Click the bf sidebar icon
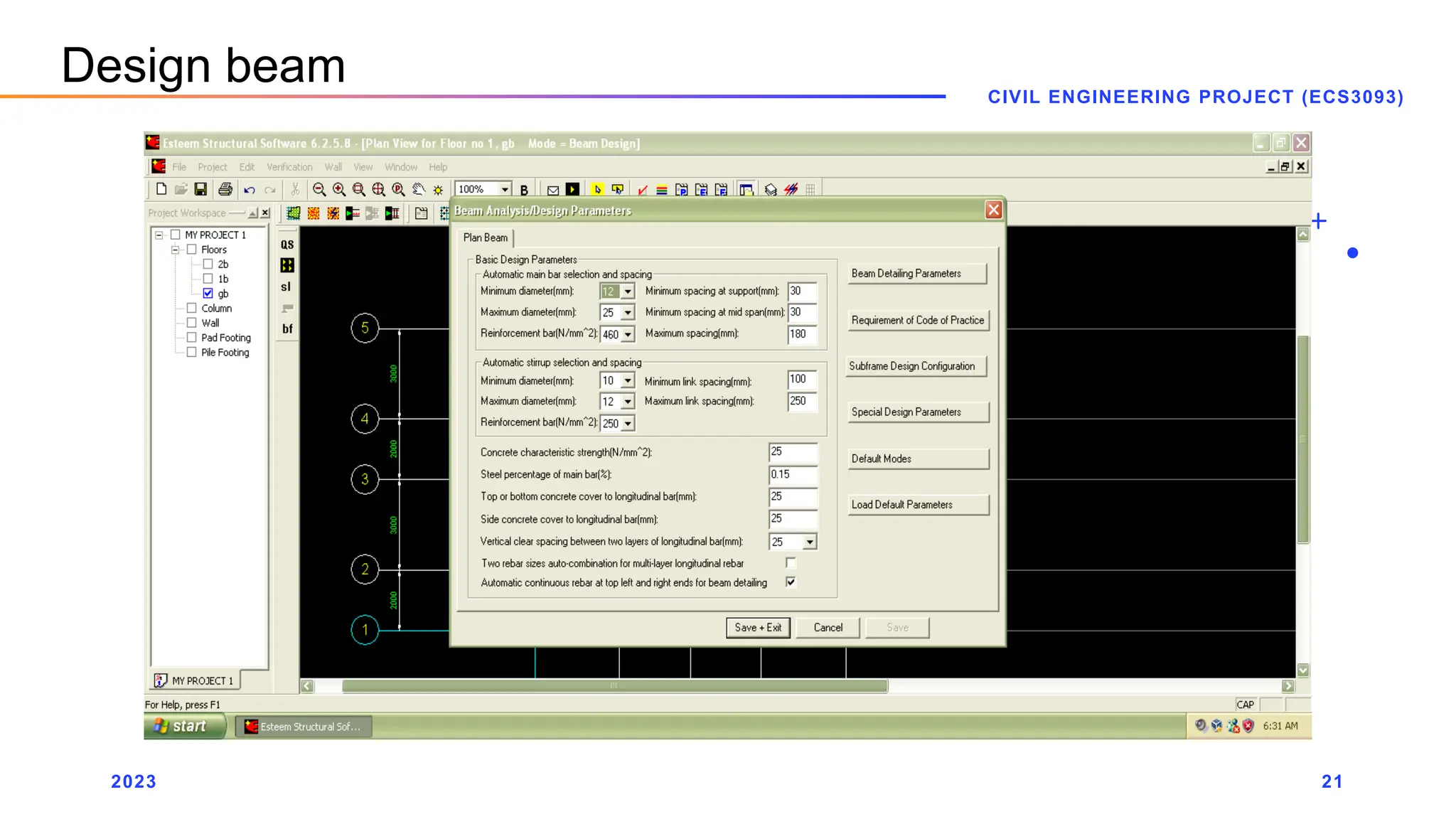Viewport: 1456px width, 819px height. click(x=287, y=328)
